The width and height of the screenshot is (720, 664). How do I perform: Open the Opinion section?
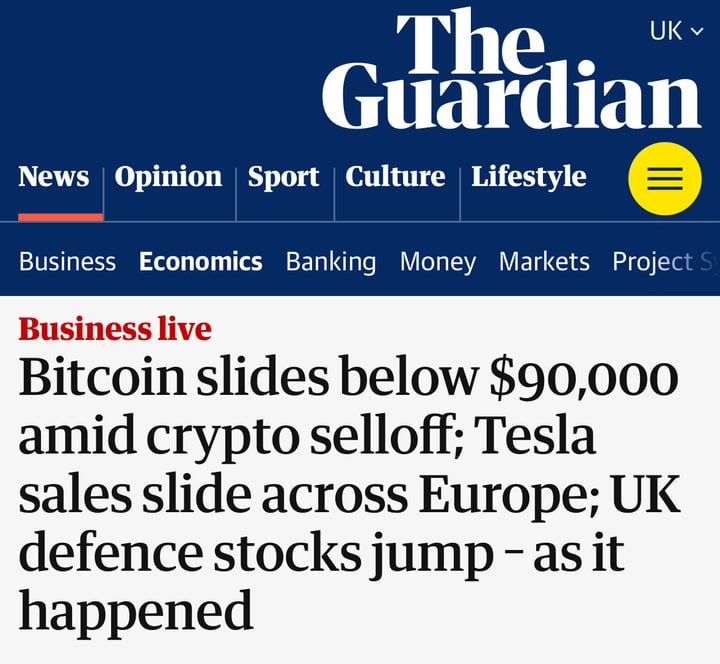click(x=168, y=177)
